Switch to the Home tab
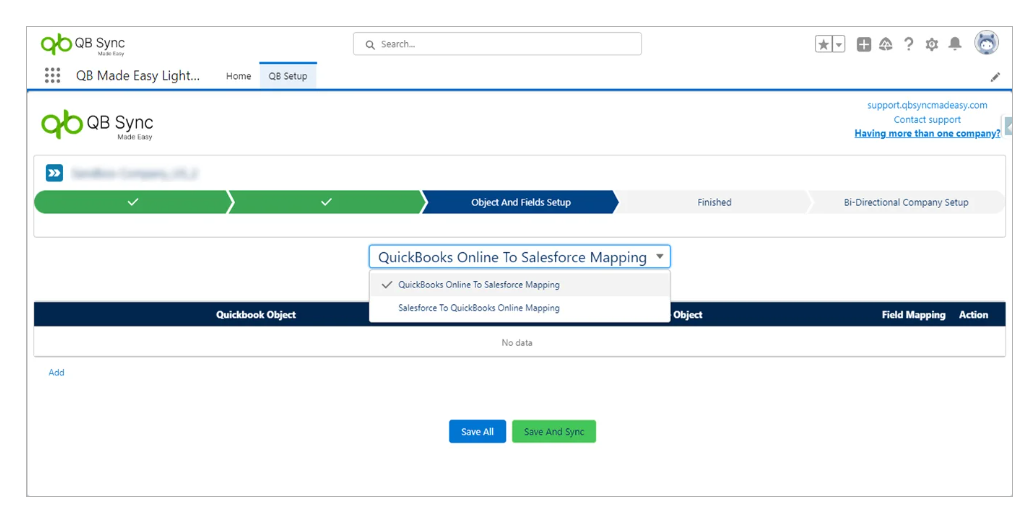 (x=238, y=76)
